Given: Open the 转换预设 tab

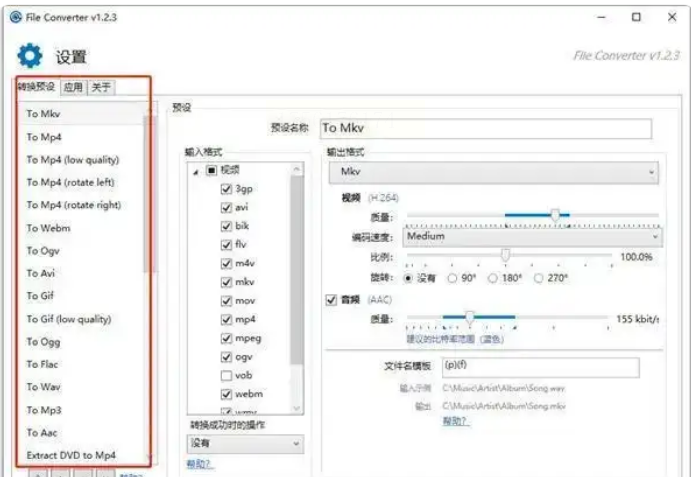Looking at the screenshot, I should [36, 86].
